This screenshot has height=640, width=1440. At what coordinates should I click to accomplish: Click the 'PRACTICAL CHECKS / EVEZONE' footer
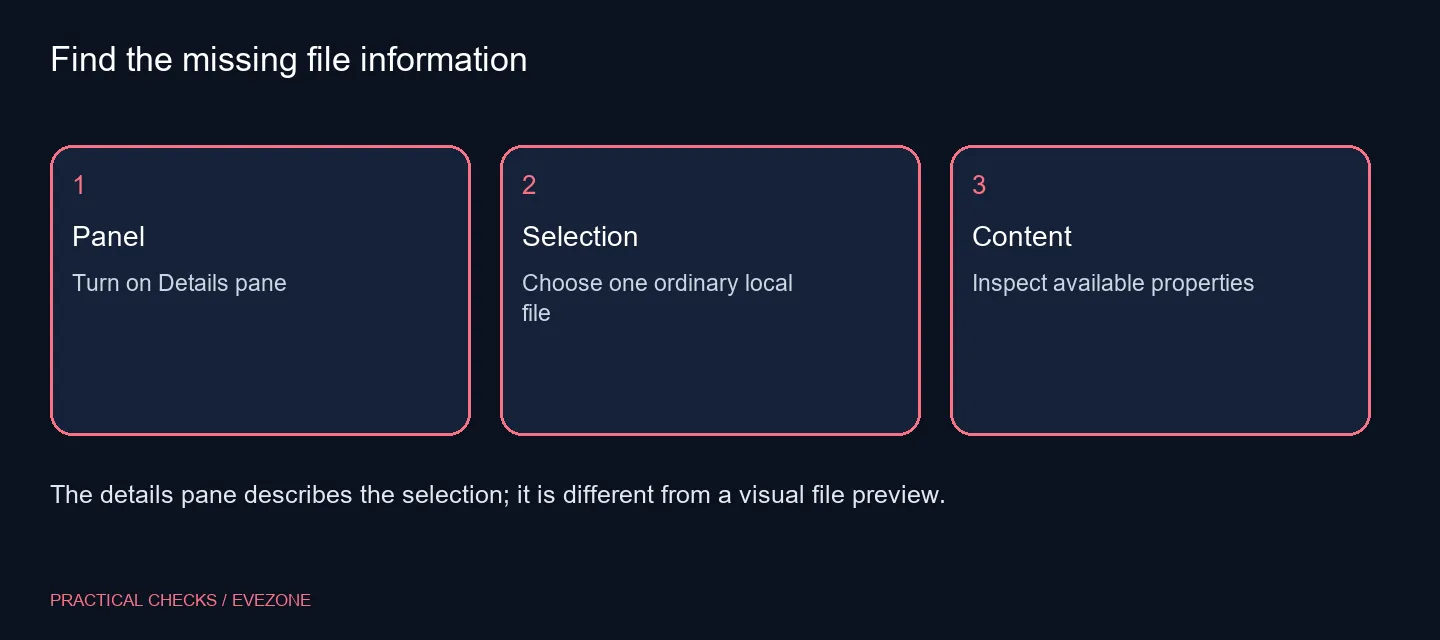point(181,600)
